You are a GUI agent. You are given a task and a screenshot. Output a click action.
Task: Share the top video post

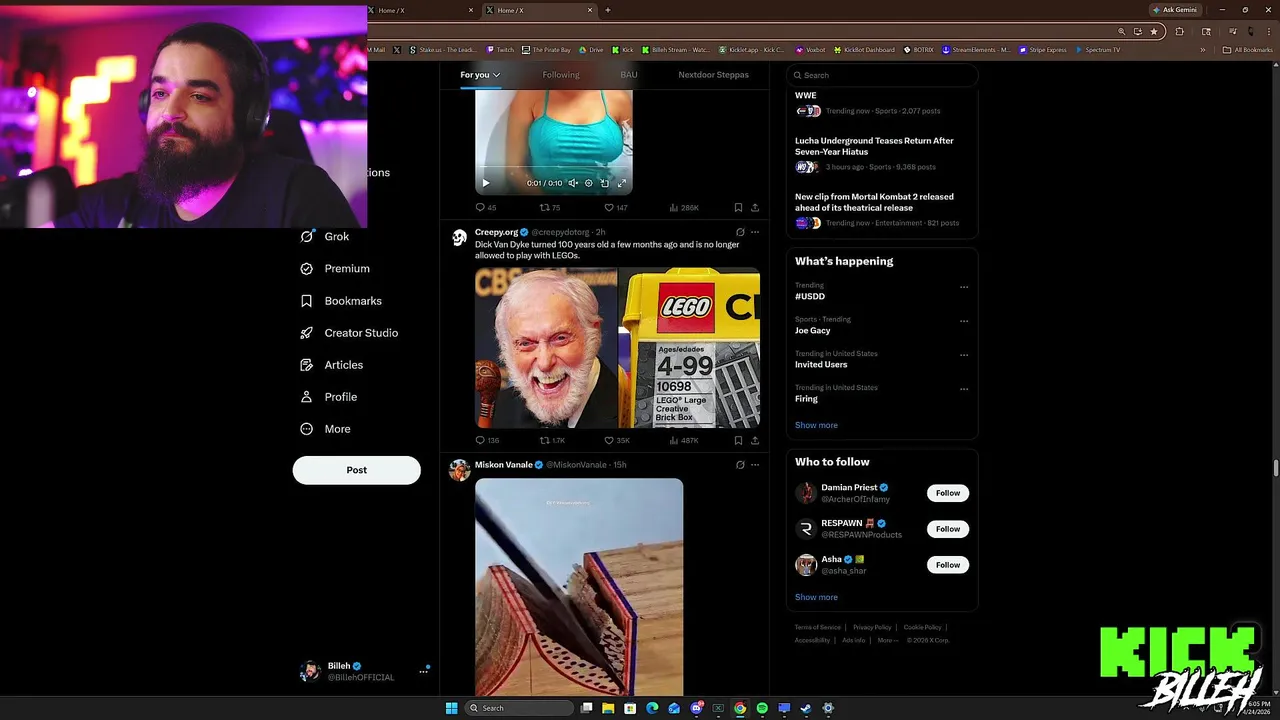coord(755,208)
